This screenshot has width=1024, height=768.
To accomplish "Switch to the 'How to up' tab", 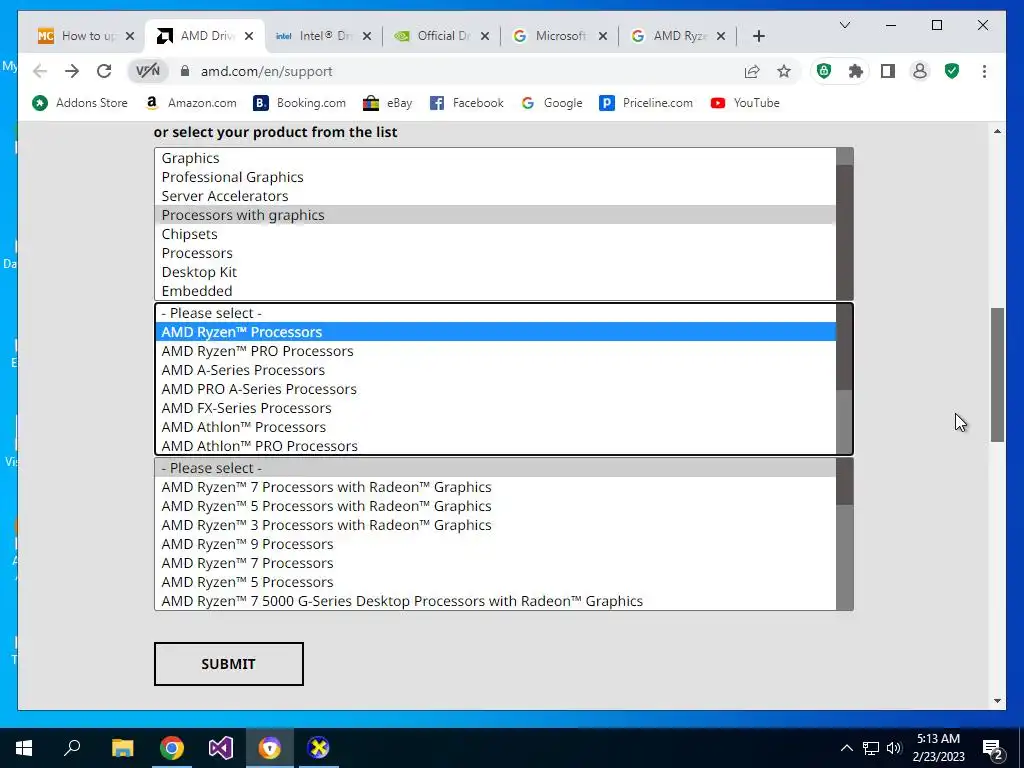I will pyautogui.click(x=78, y=36).
